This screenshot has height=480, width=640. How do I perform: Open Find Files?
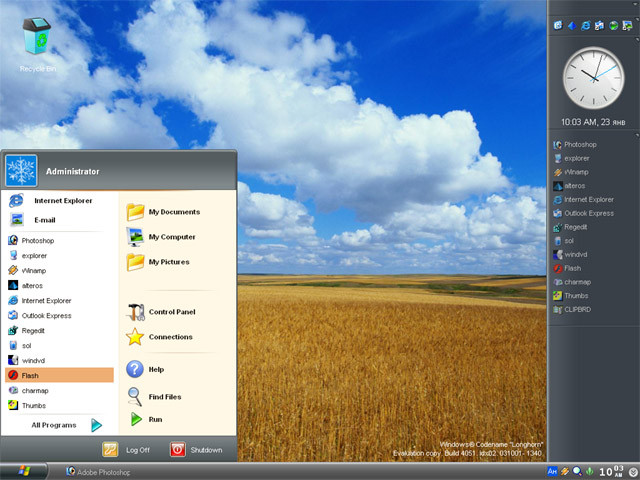tap(154, 397)
